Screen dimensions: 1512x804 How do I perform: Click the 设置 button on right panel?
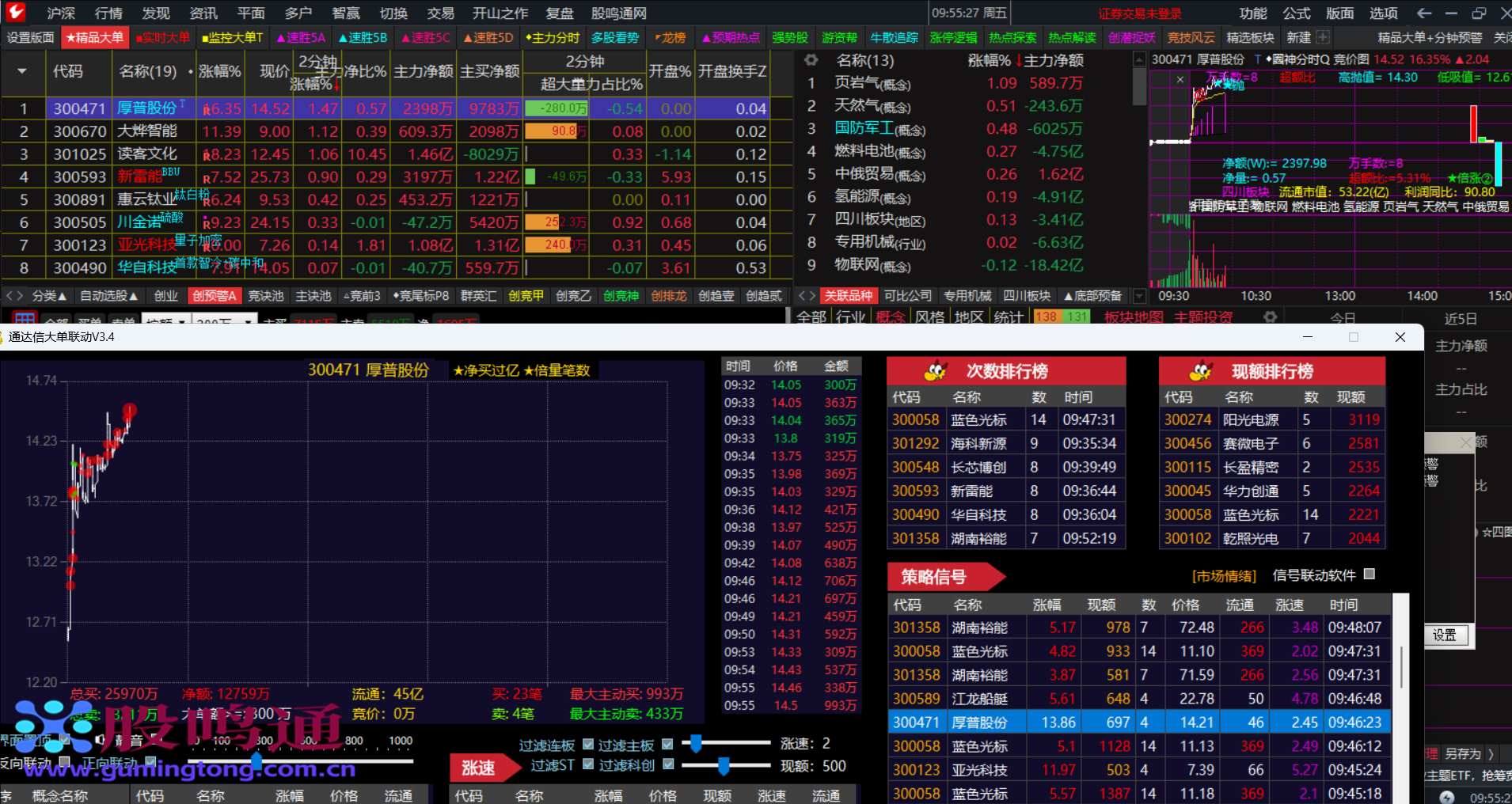click(x=1444, y=635)
